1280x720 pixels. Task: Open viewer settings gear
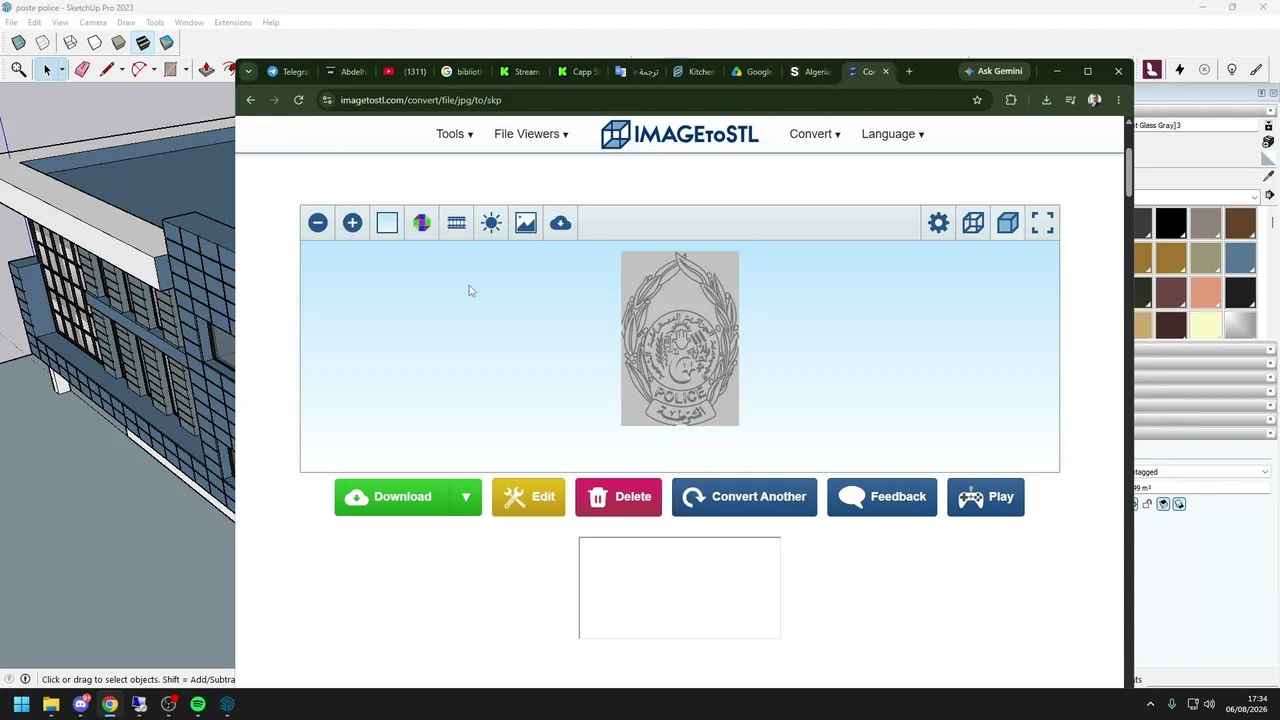(938, 223)
